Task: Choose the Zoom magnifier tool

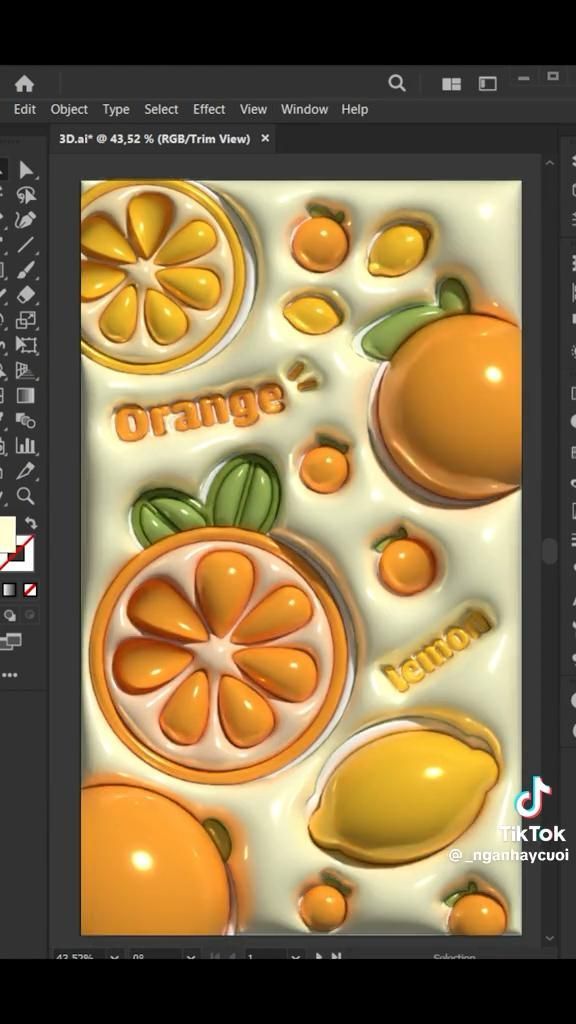Action: (25, 496)
